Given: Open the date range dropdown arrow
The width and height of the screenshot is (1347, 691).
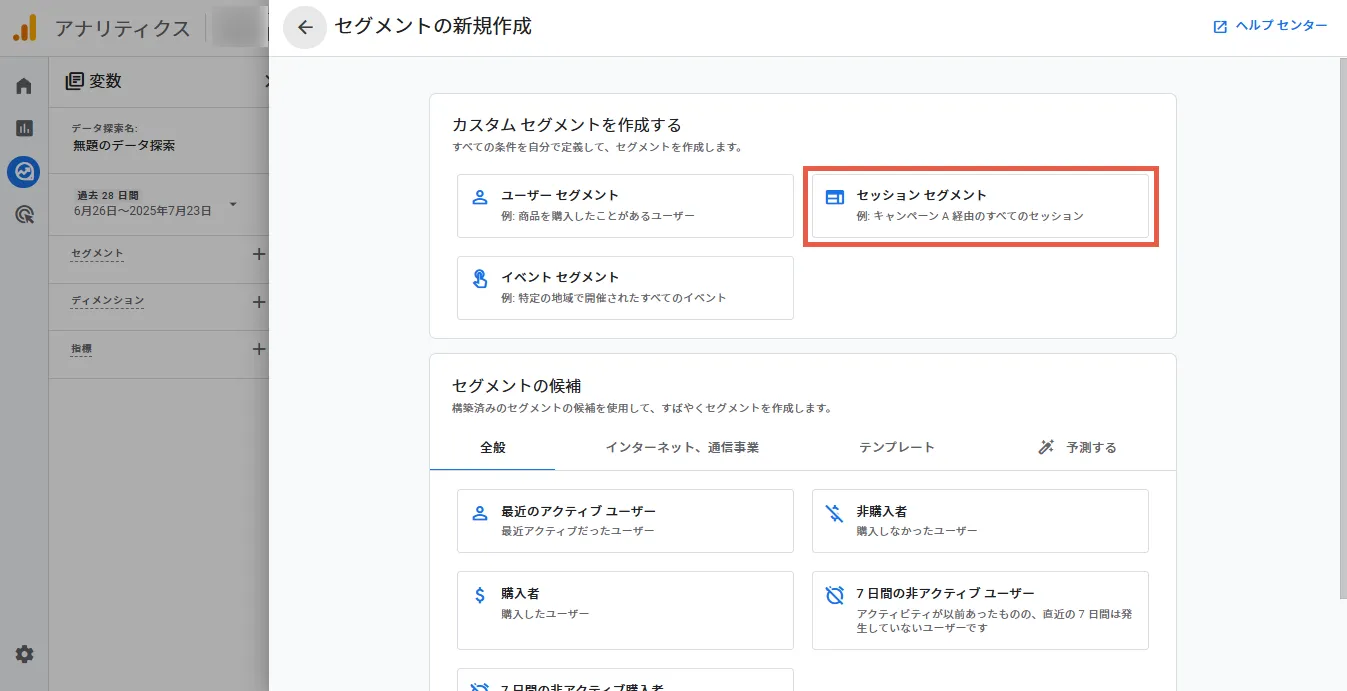Looking at the screenshot, I should click(233, 204).
